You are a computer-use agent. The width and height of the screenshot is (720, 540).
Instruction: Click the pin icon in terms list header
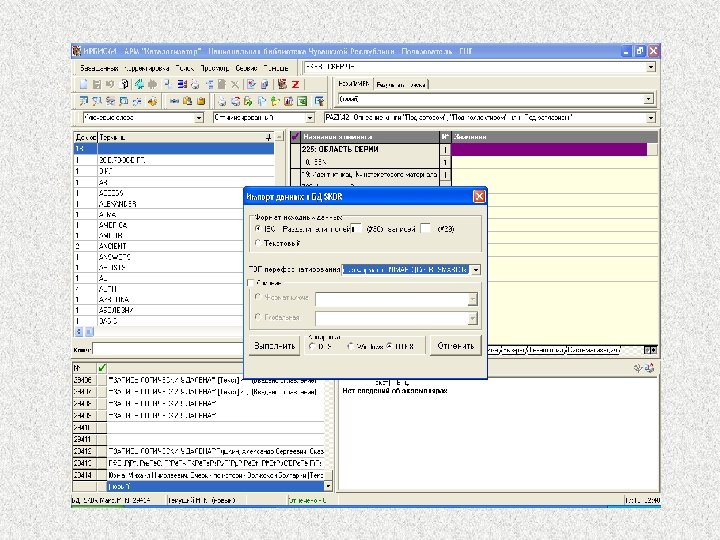pos(267,135)
